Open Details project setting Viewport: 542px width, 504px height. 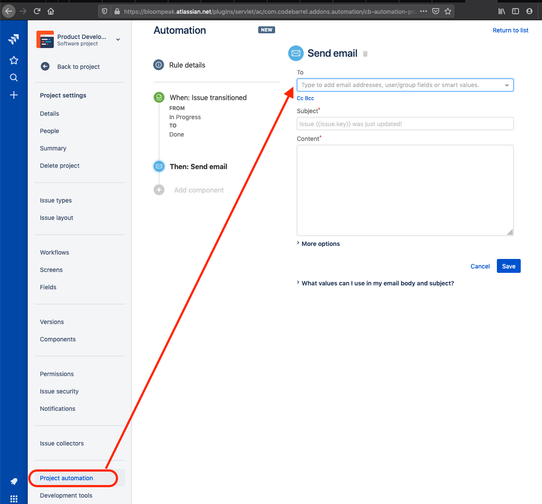49,113
